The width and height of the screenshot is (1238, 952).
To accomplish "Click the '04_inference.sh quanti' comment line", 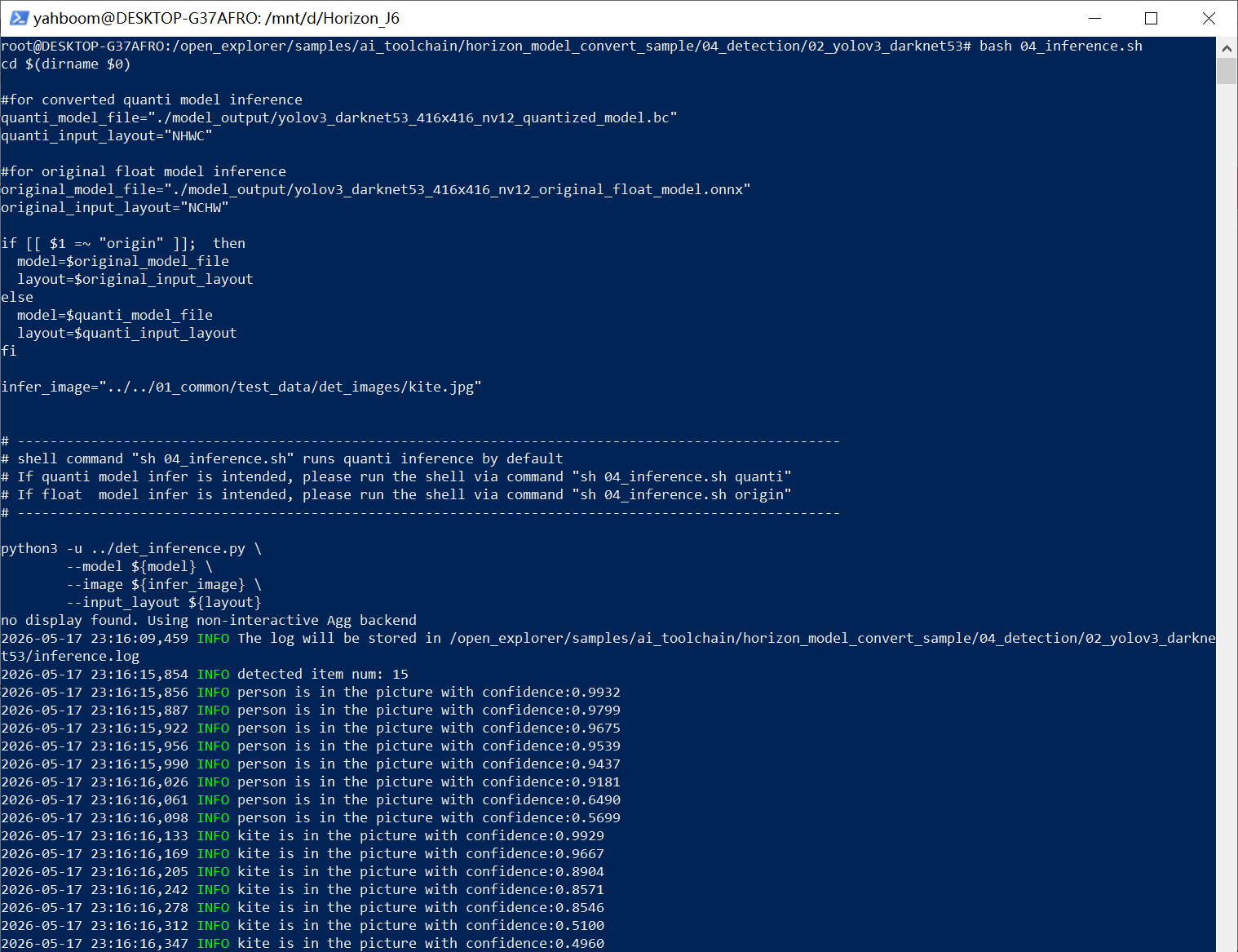I will (396, 476).
